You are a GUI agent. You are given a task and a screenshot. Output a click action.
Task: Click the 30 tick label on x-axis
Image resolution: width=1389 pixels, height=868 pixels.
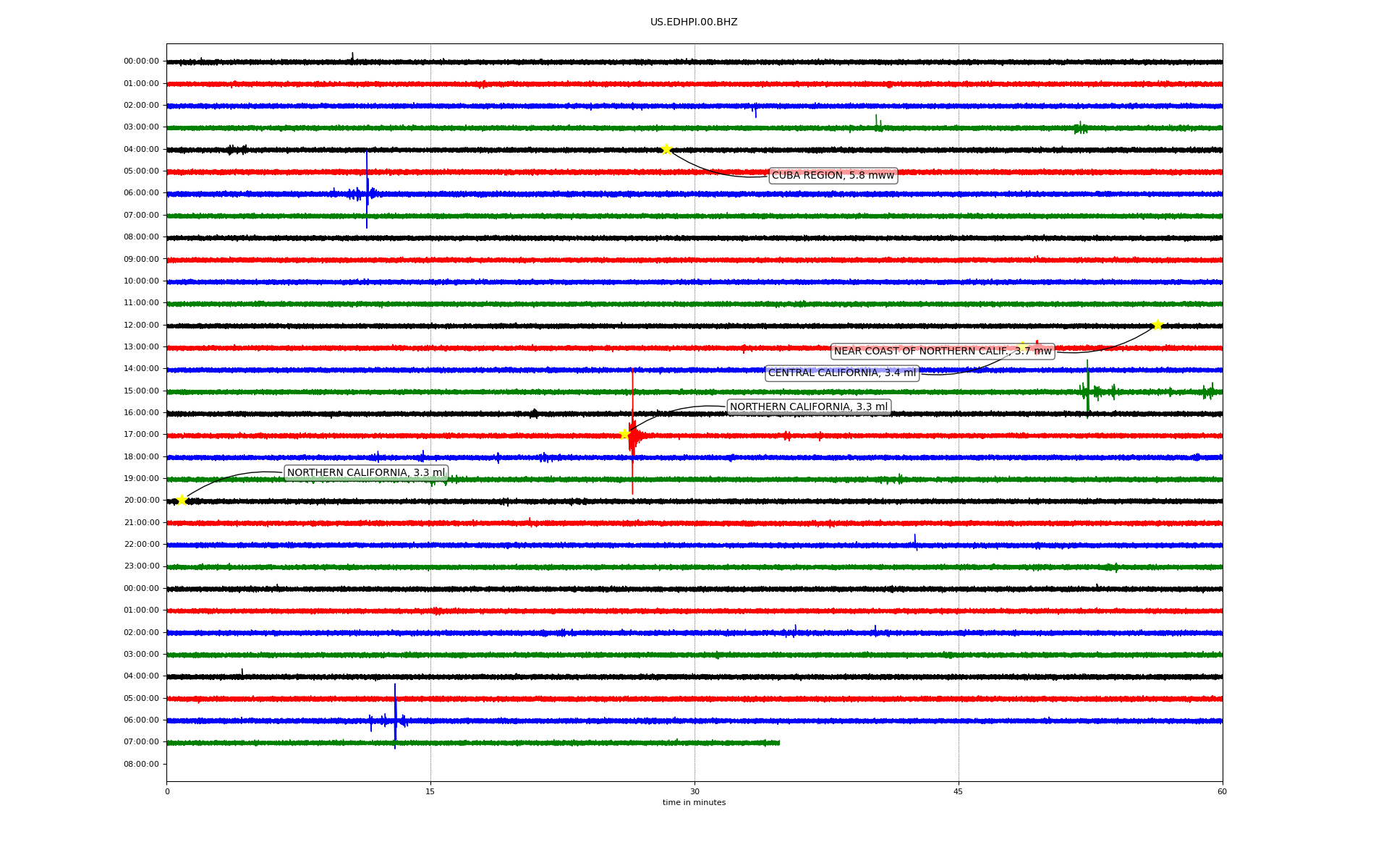[x=694, y=791]
